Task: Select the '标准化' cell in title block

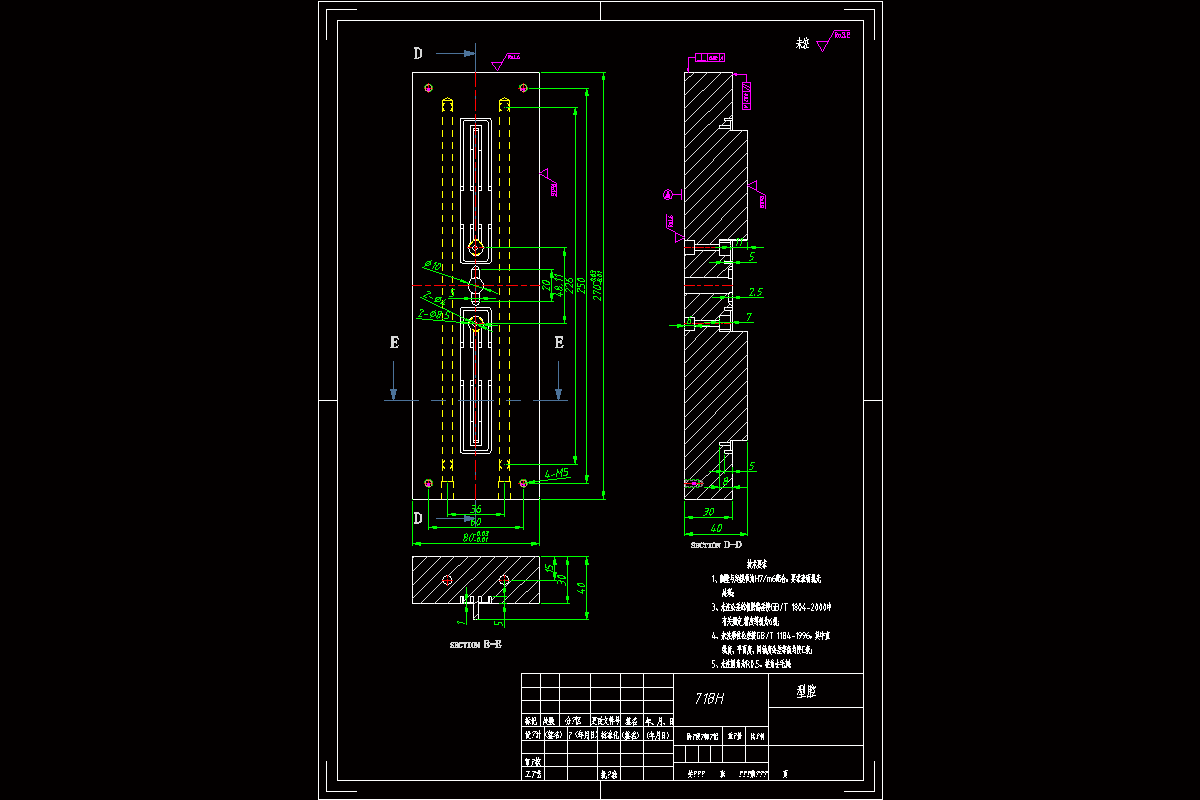Action: (610, 735)
